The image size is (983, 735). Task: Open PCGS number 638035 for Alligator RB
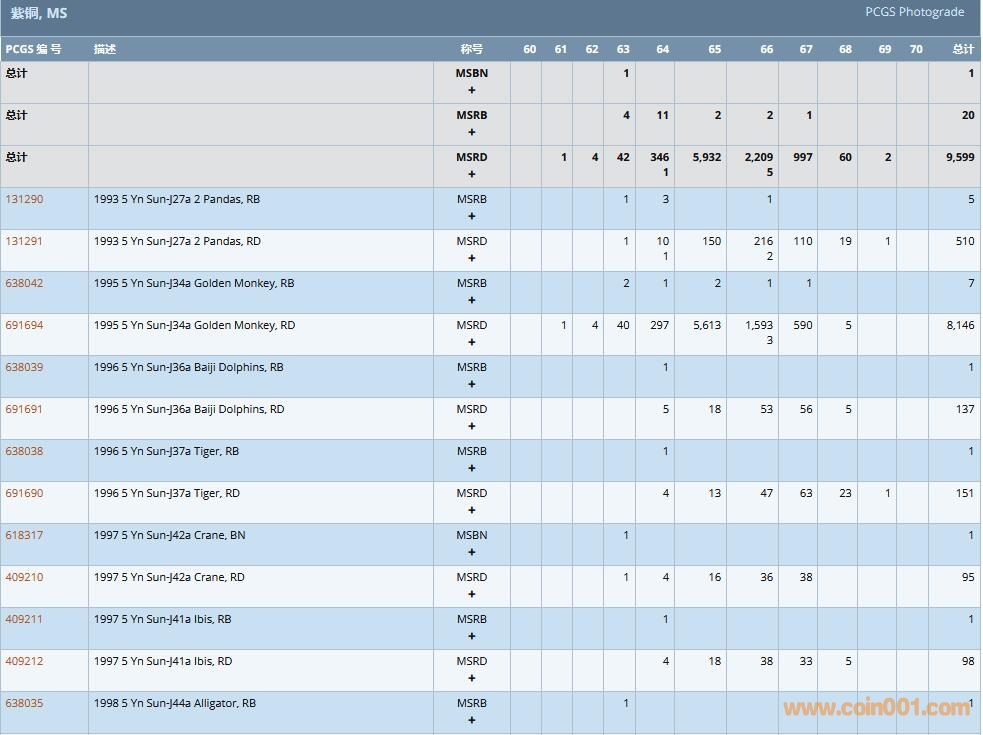tap(24, 703)
